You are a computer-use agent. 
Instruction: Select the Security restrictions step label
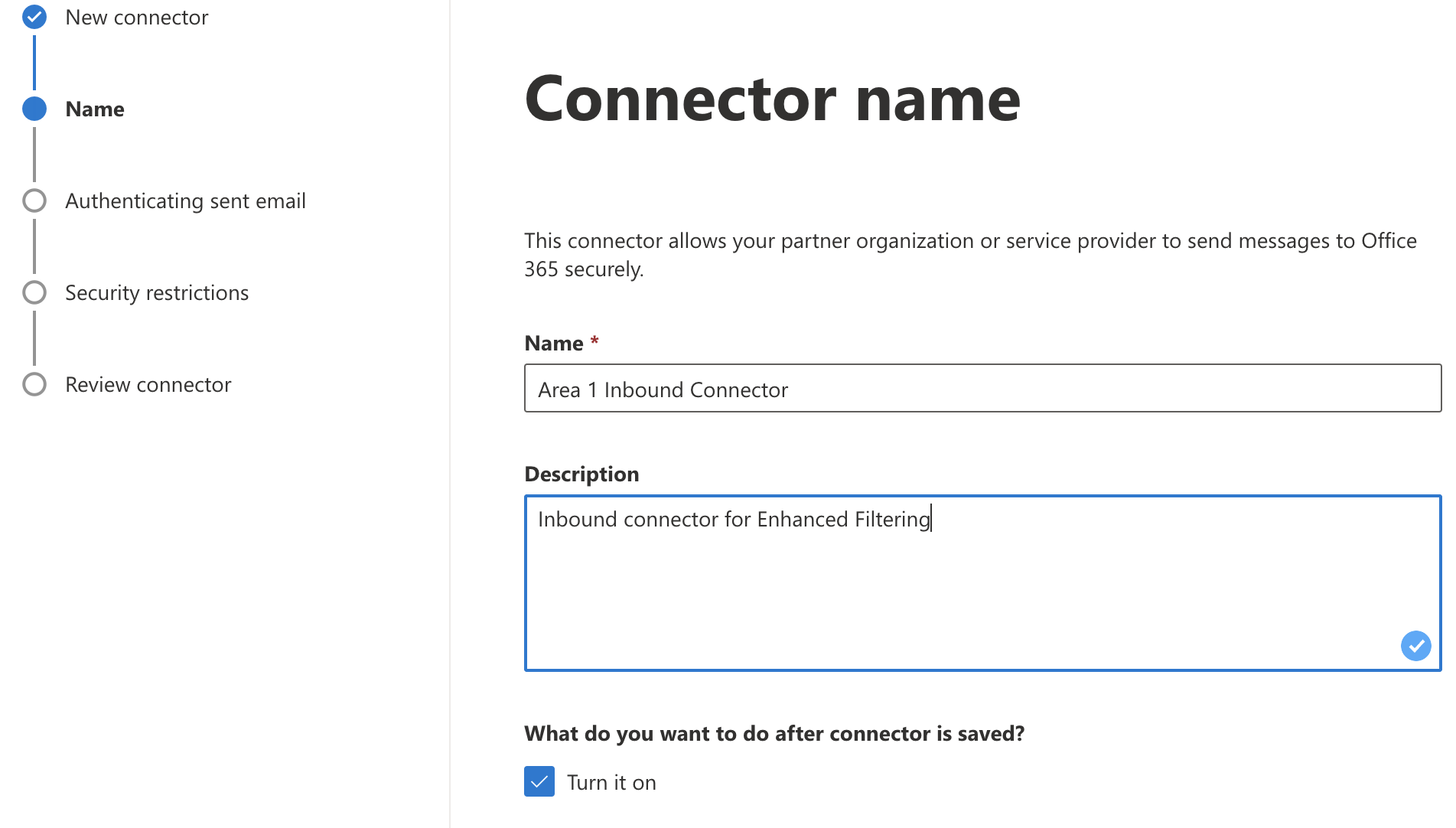point(157,292)
